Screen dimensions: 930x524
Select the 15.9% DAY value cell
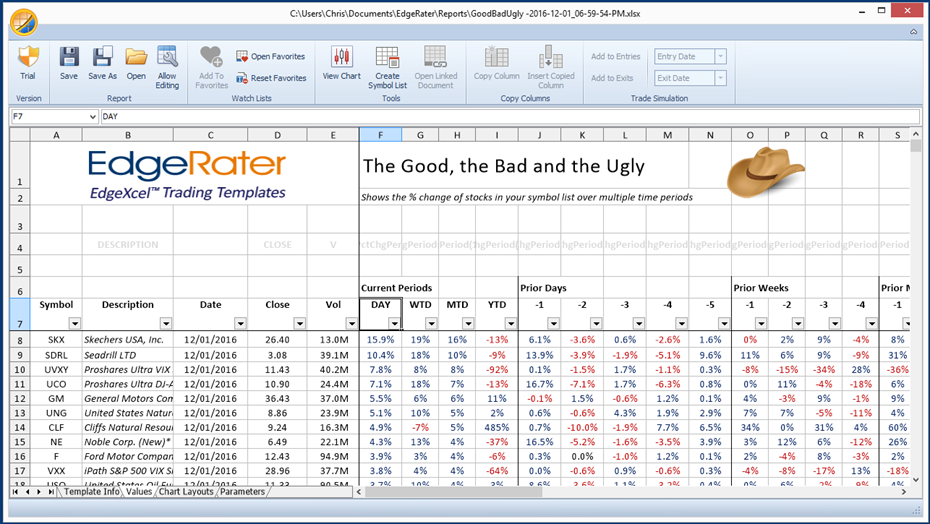coord(380,340)
